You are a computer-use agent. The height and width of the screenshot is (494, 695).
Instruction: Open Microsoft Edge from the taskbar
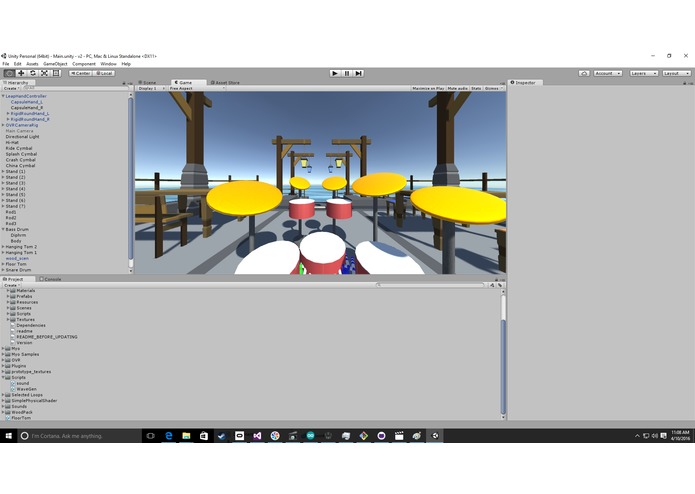point(168,436)
